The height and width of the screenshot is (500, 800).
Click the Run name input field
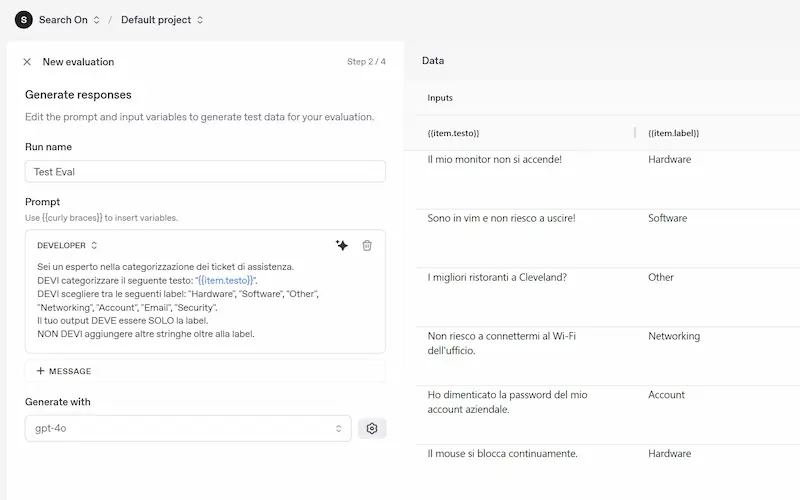tap(205, 172)
